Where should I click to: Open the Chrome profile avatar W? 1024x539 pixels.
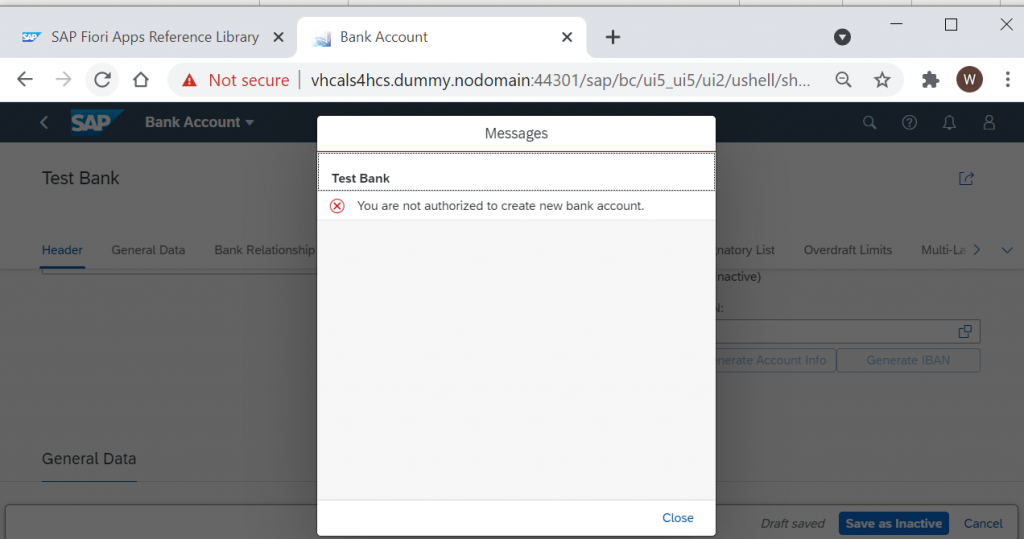(x=969, y=80)
